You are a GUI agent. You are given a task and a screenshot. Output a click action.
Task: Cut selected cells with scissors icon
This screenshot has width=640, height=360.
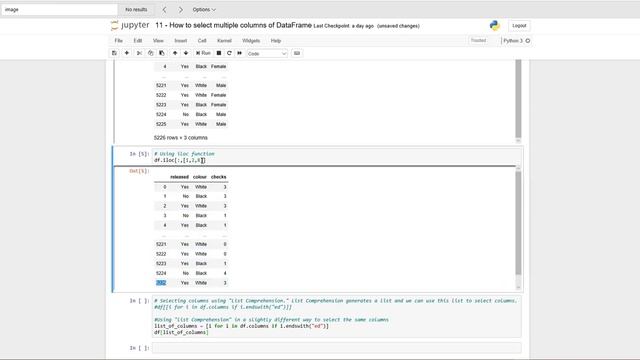tap(139, 53)
